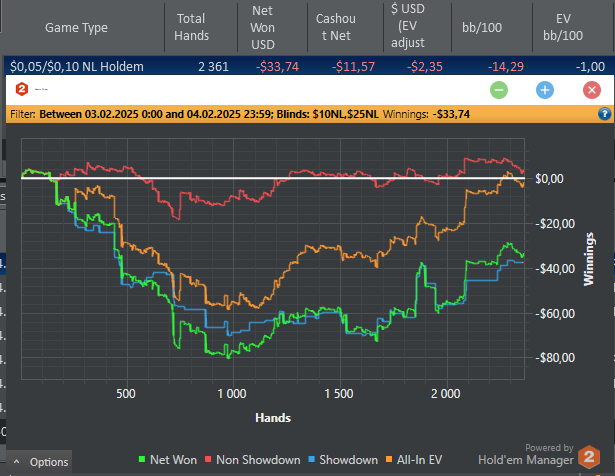The height and width of the screenshot is (476, 615).
Task: Click the blue maximize plus circle button
Action: click(x=545, y=89)
